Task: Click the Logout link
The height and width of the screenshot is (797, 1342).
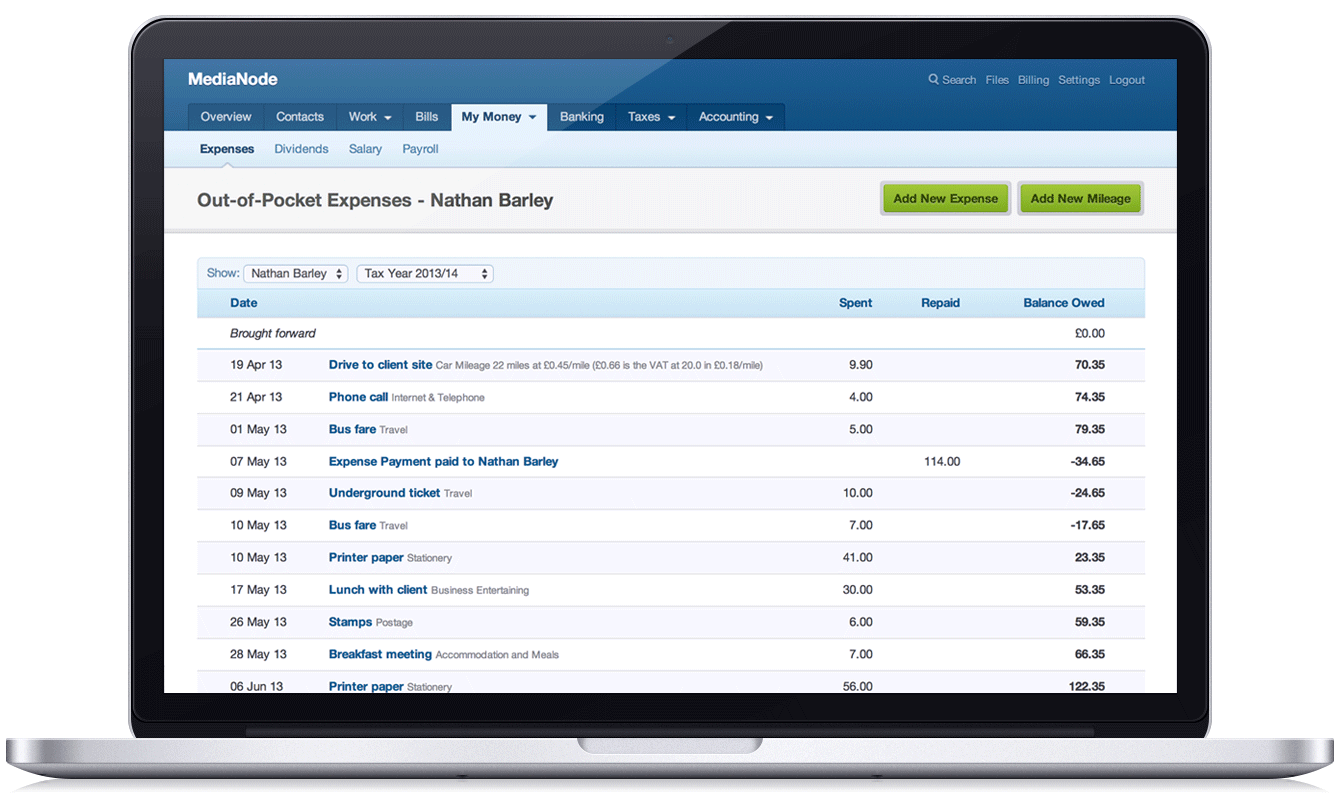Action: pyautogui.click(x=1126, y=80)
